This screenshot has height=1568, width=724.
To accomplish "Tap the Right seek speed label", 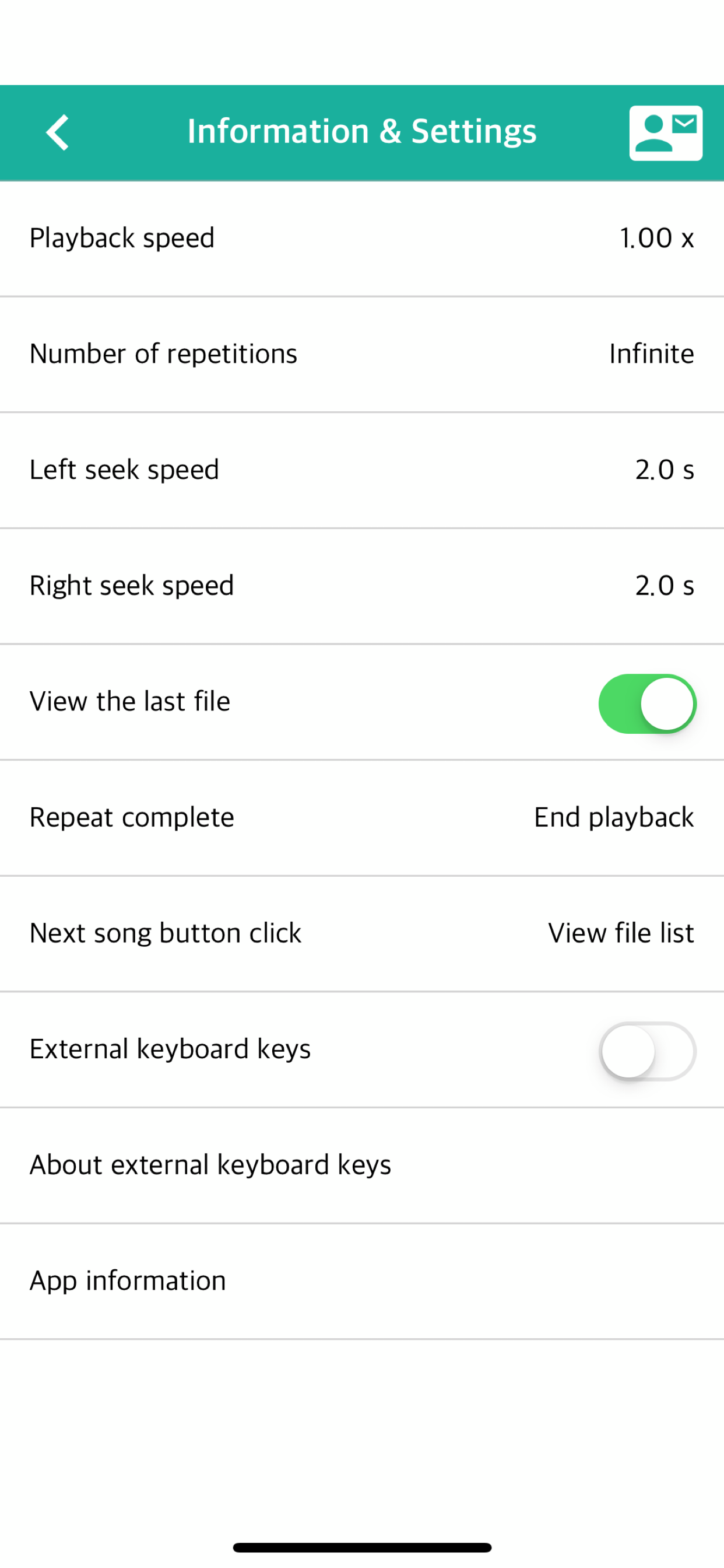I will click(131, 586).
